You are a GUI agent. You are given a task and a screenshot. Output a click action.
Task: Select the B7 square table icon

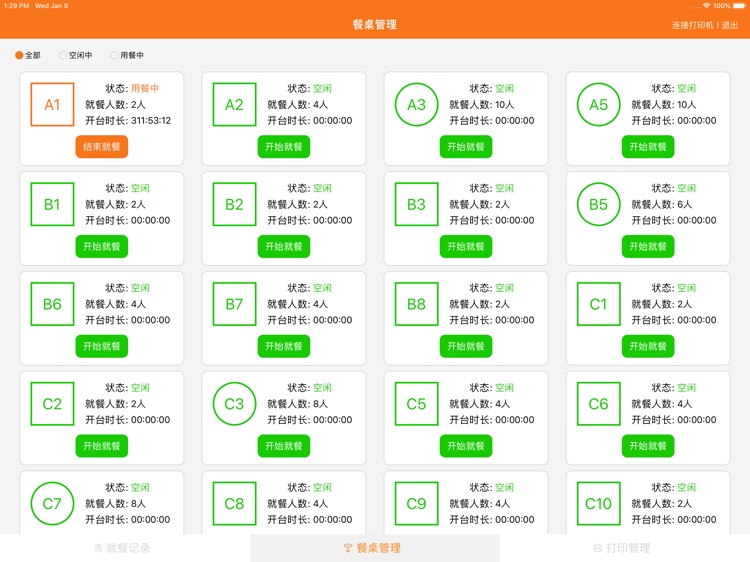pyautogui.click(x=234, y=304)
